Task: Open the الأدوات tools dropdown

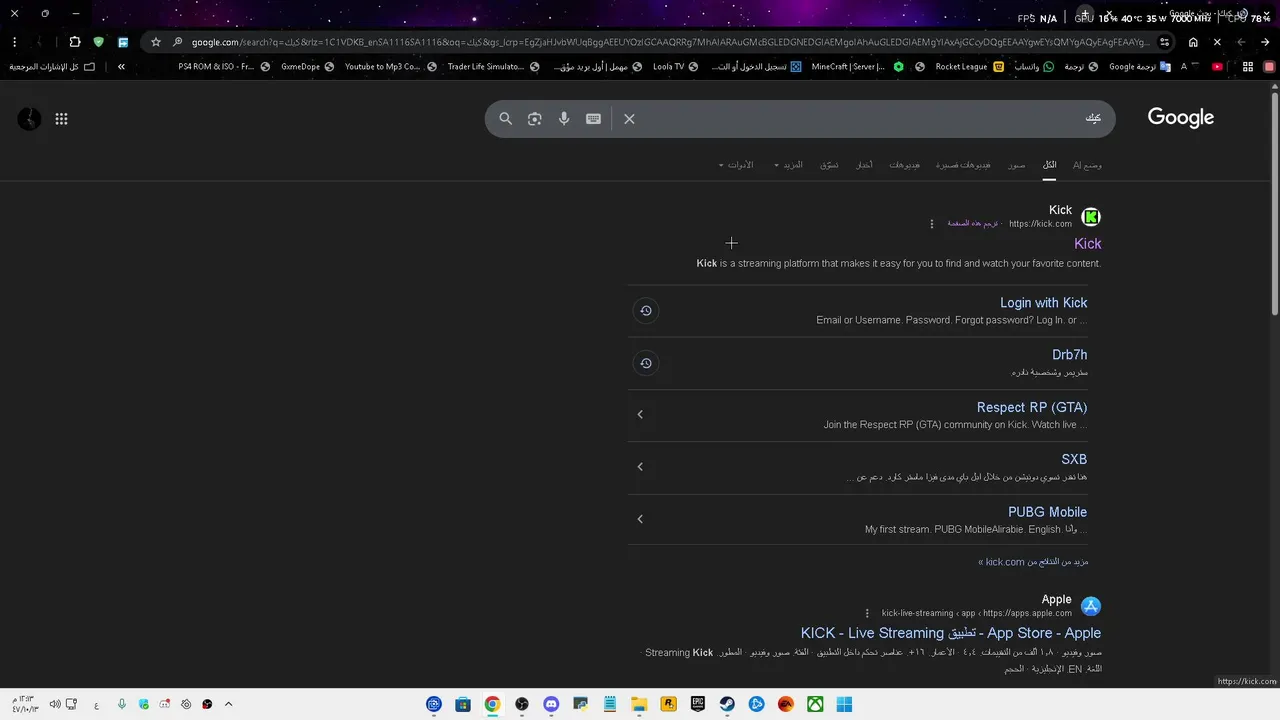Action: click(x=736, y=165)
